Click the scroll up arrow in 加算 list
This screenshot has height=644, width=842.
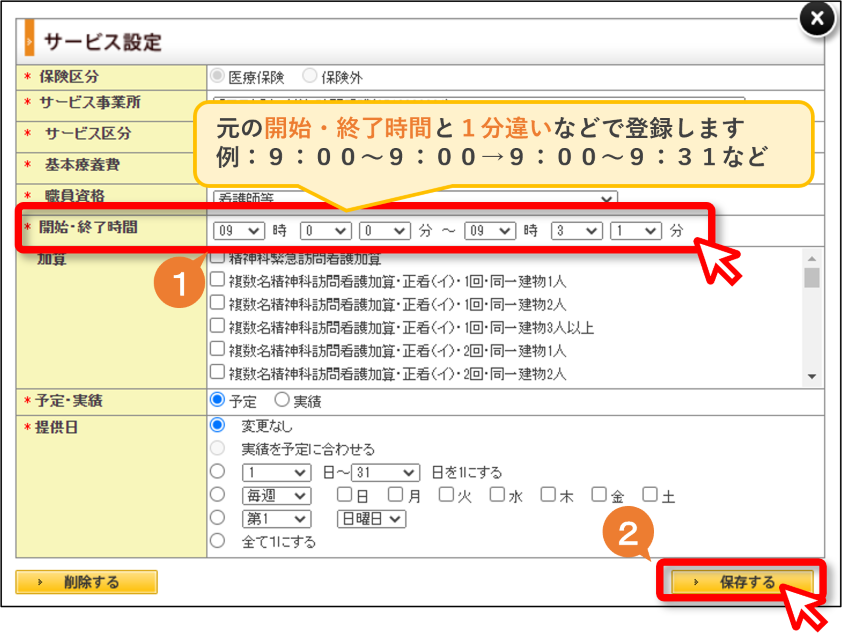tap(811, 259)
